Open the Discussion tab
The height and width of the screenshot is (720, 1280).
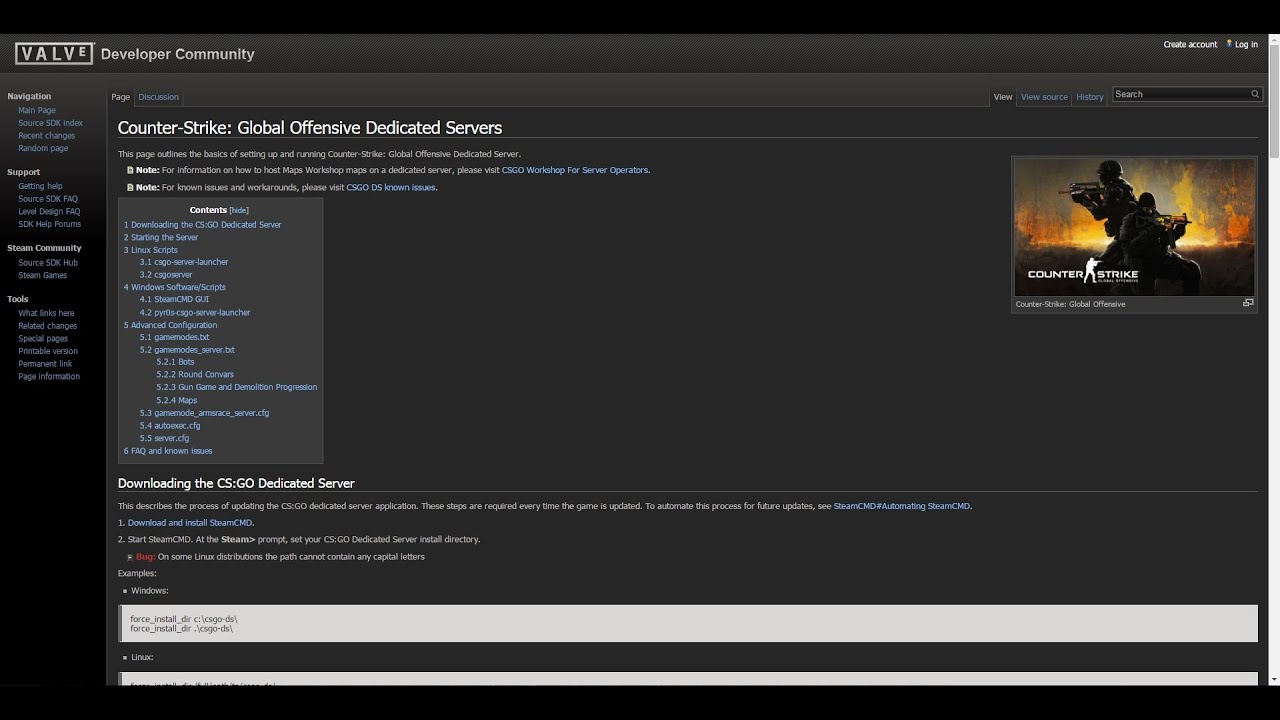point(158,97)
